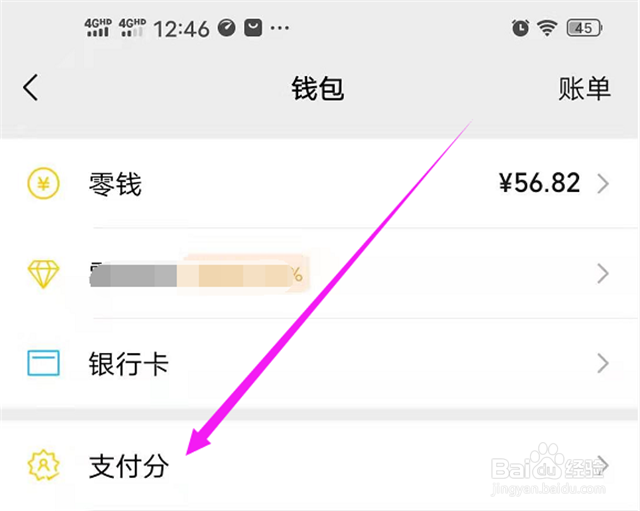Screen dimensions: 640x511
Task: Tap the battery indicator showing 45
Action: [584, 28]
